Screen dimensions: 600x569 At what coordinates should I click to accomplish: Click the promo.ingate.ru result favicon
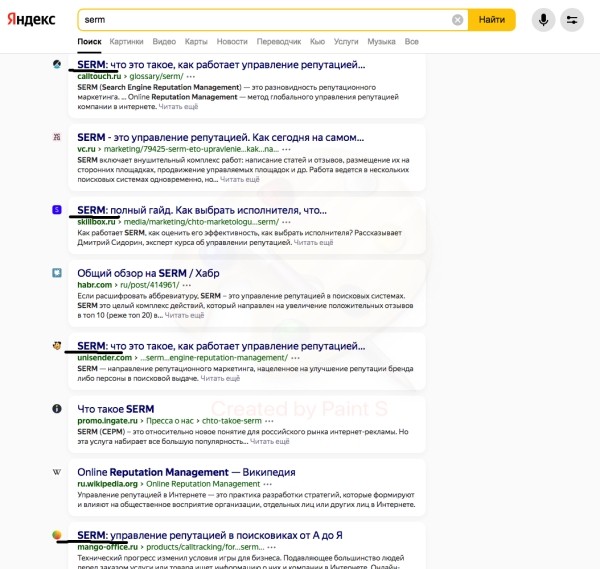click(57, 409)
